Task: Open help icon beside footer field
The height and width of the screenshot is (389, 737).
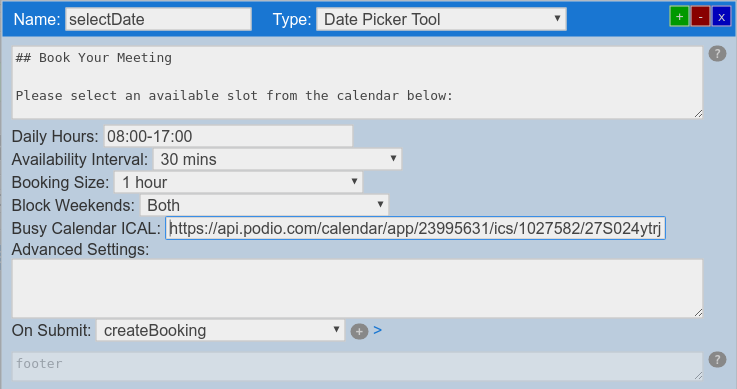Action: pyautogui.click(x=717, y=359)
